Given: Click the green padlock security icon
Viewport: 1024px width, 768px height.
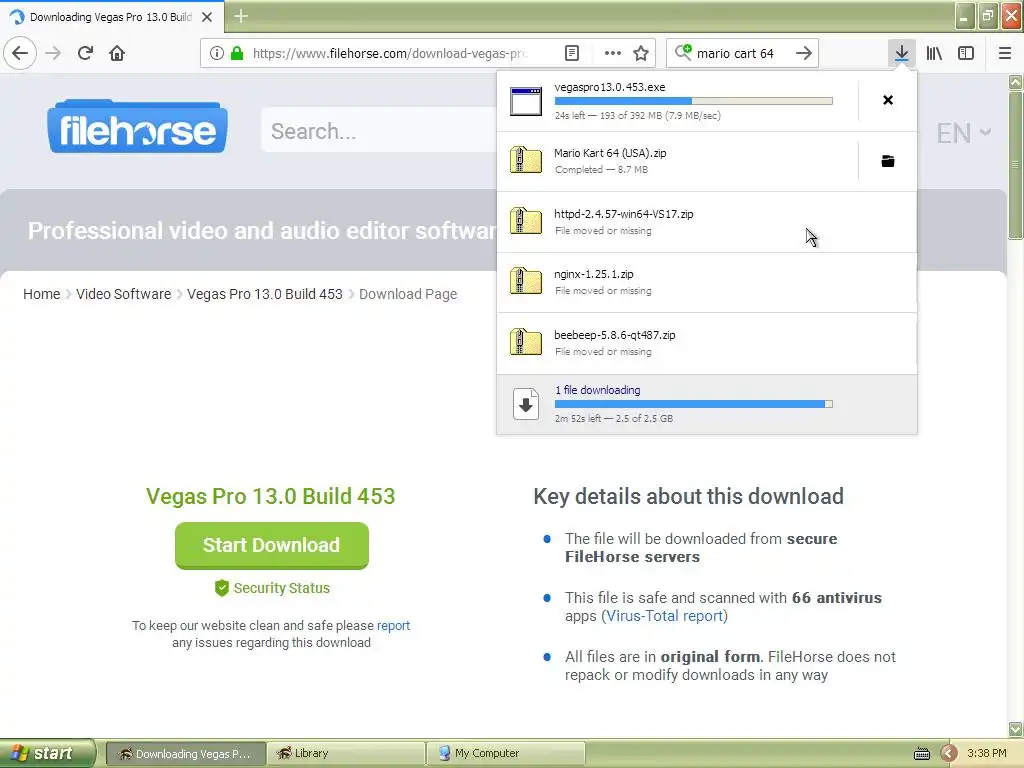Looking at the screenshot, I should click(237, 53).
